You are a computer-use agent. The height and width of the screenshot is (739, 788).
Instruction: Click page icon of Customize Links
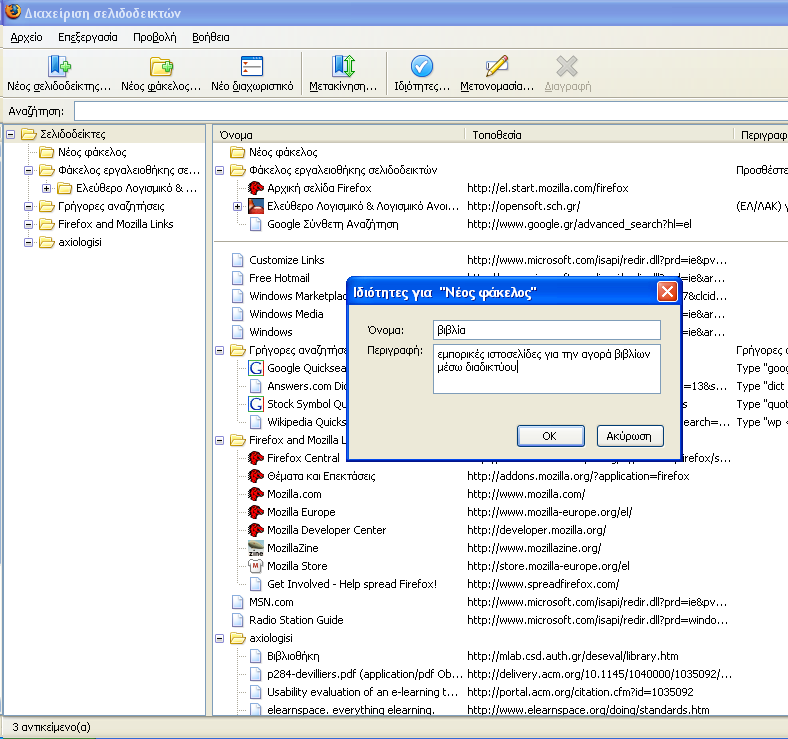(x=238, y=260)
